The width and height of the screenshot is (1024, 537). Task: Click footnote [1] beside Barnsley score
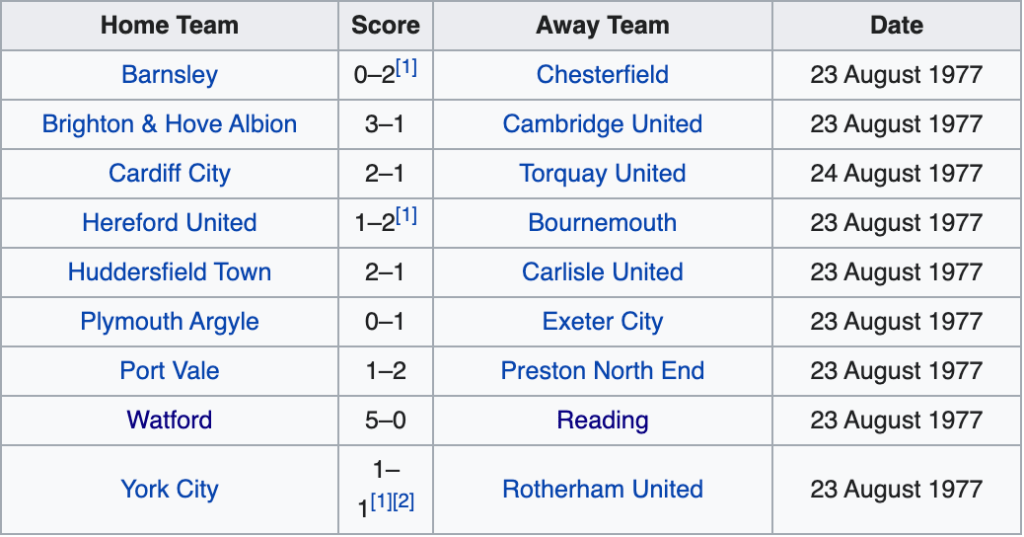(407, 67)
